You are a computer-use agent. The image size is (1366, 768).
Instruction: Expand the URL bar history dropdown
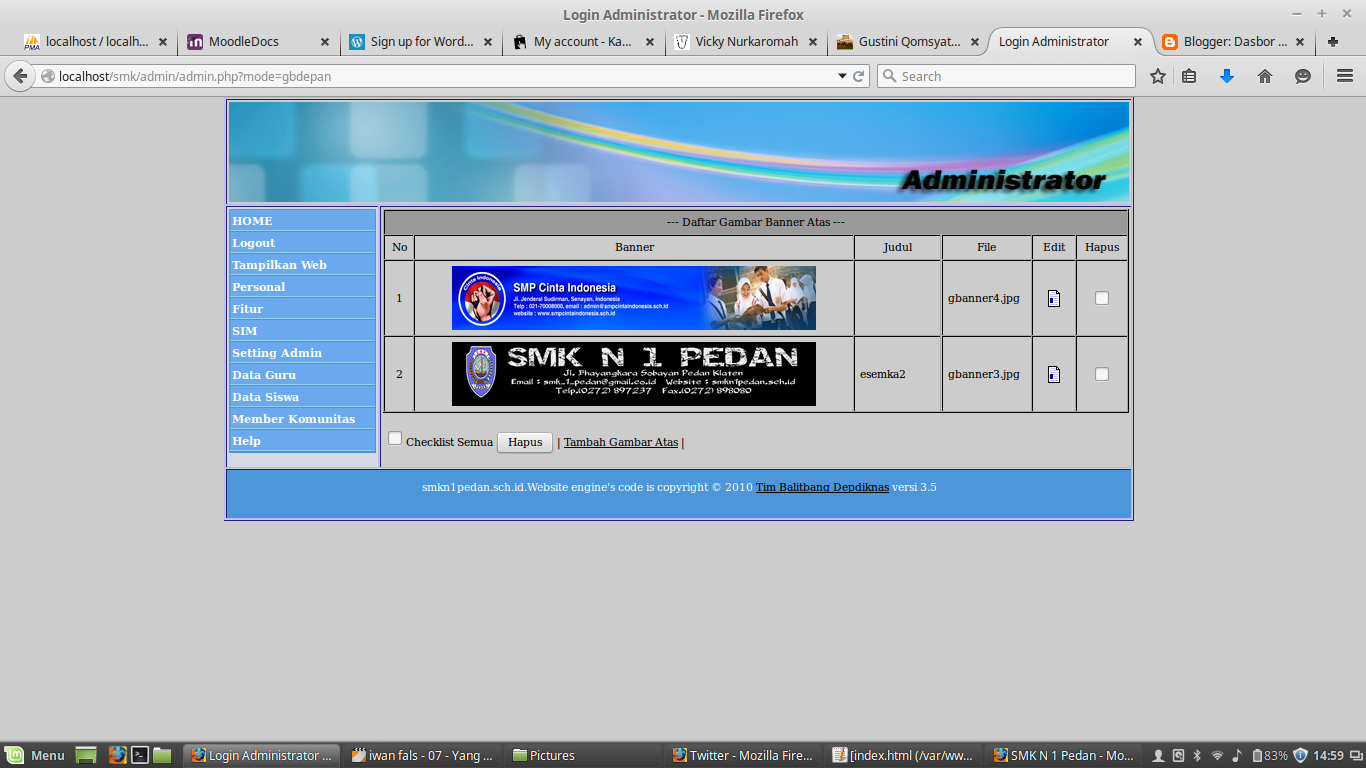[x=842, y=76]
